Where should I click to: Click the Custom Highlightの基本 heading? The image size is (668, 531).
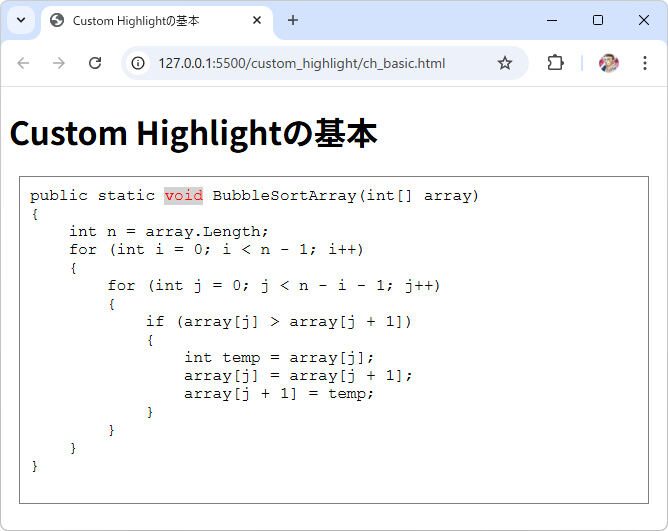(193, 133)
